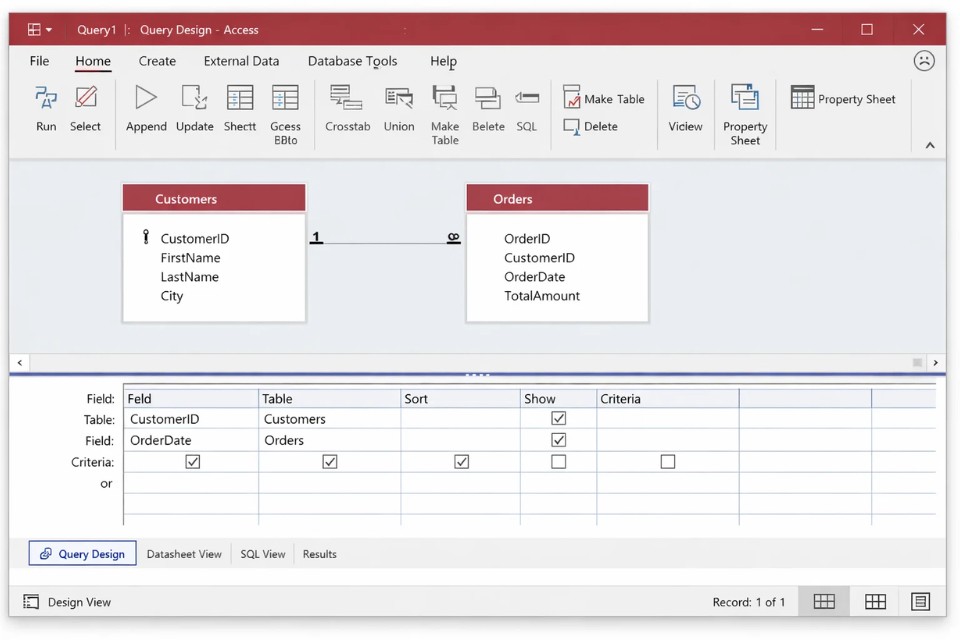Select the Union query icon
Screen dimensions: 960x640
(x=399, y=98)
